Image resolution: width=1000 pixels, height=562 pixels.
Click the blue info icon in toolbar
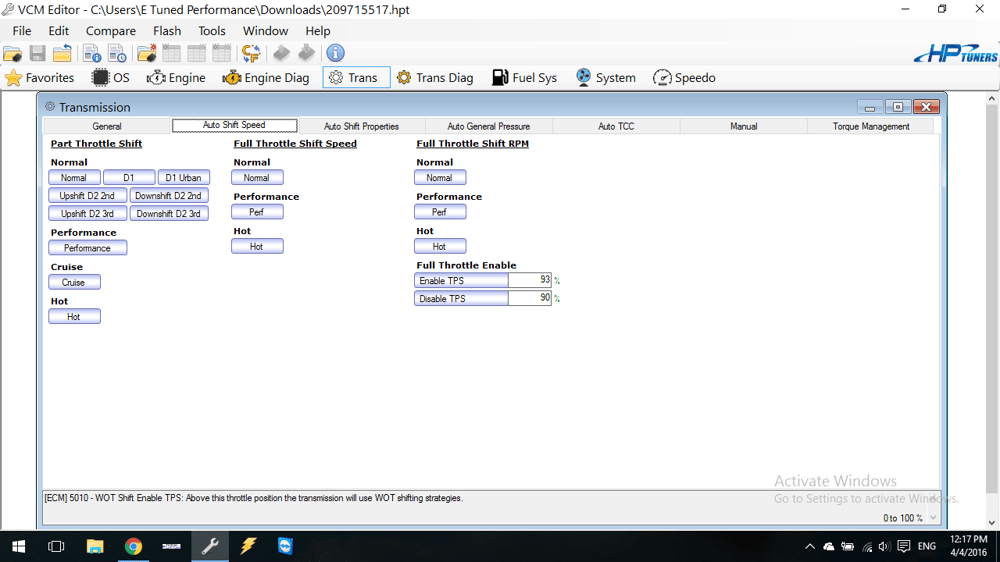pos(335,53)
